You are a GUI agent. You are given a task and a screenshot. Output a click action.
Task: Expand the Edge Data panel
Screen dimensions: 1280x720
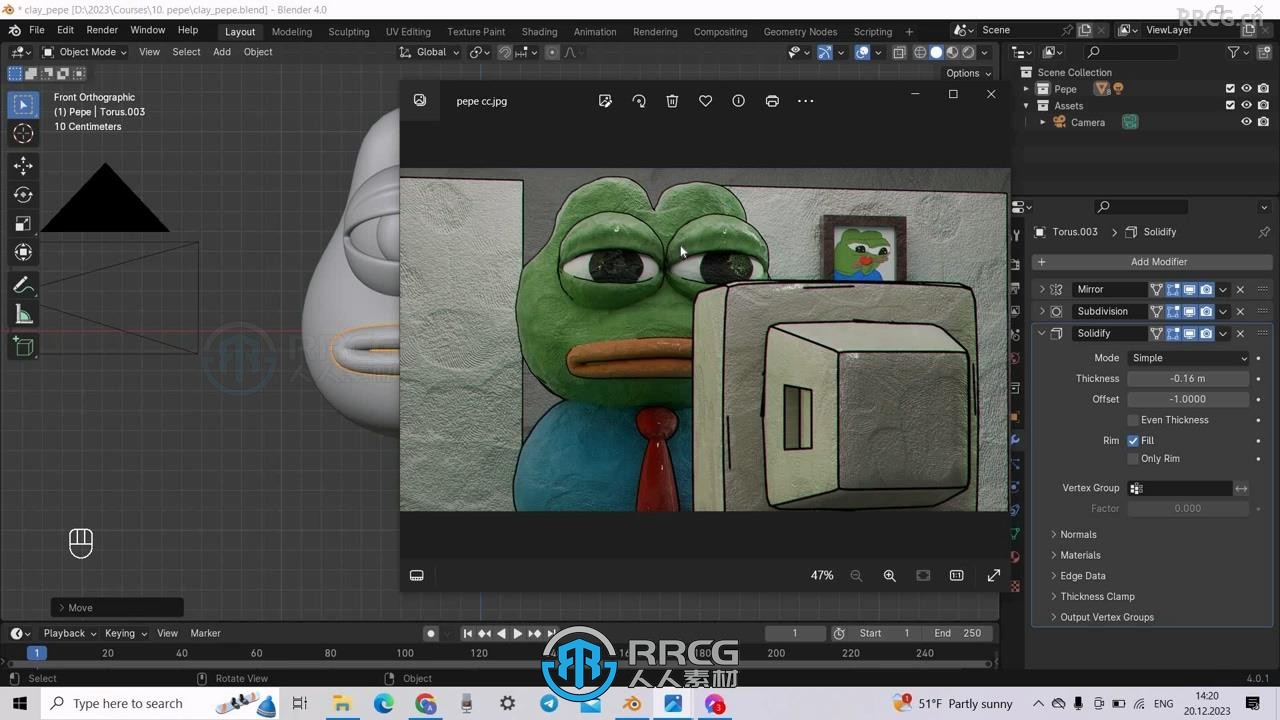pyautogui.click(x=1083, y=576)
